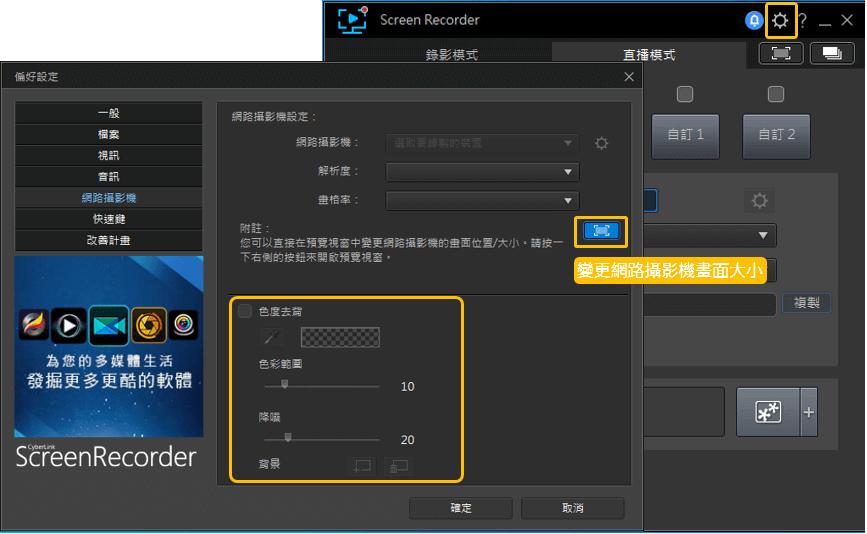The image size is (867, 534).
Task: Click the plus button beside overlay
Action: click(x=808, y=412)
